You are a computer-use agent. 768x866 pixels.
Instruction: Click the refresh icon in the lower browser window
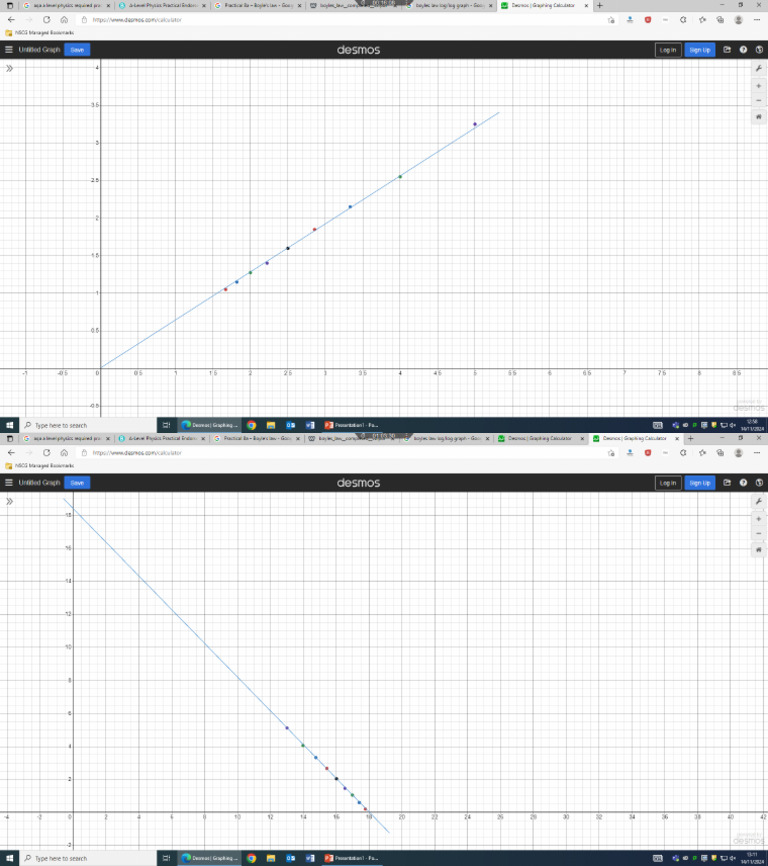[x=46, y=453]
